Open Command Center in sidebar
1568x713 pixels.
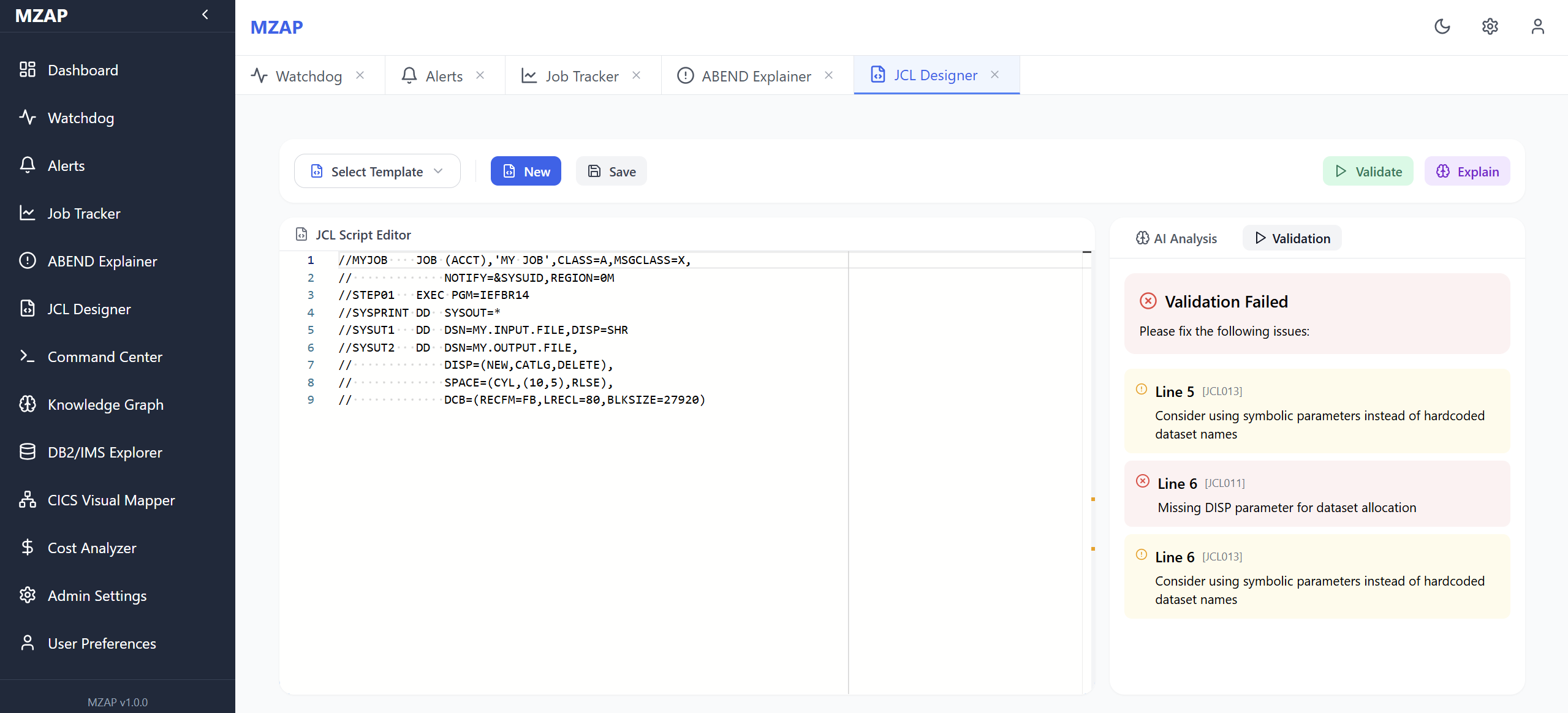tap(104, 356)
